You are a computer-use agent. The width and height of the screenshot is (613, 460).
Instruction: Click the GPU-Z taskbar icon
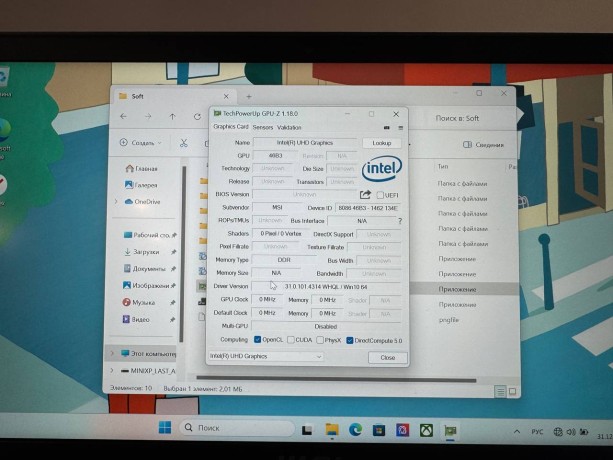click(450, 431)
